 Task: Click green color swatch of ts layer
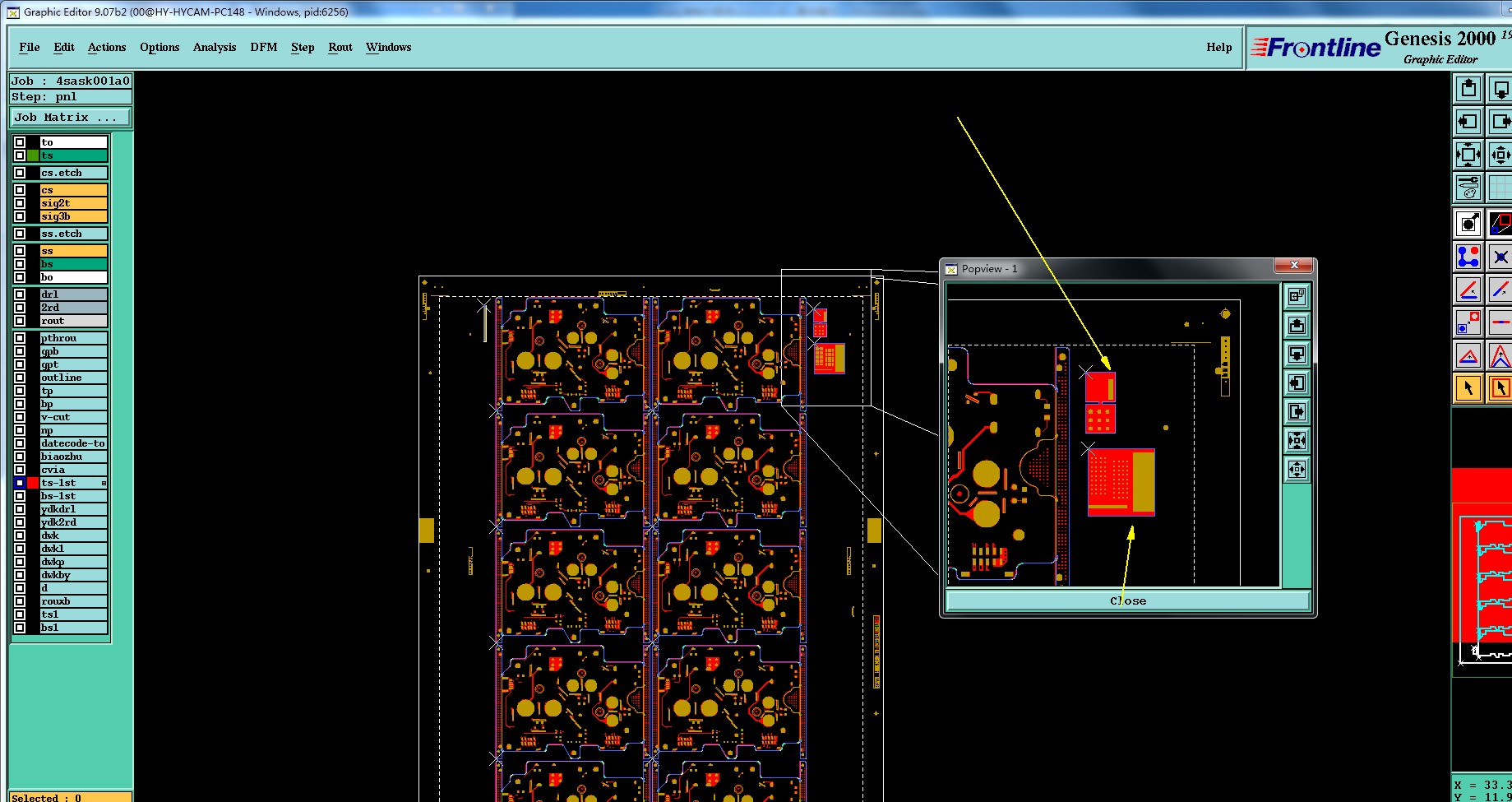(x=33, y=155)
